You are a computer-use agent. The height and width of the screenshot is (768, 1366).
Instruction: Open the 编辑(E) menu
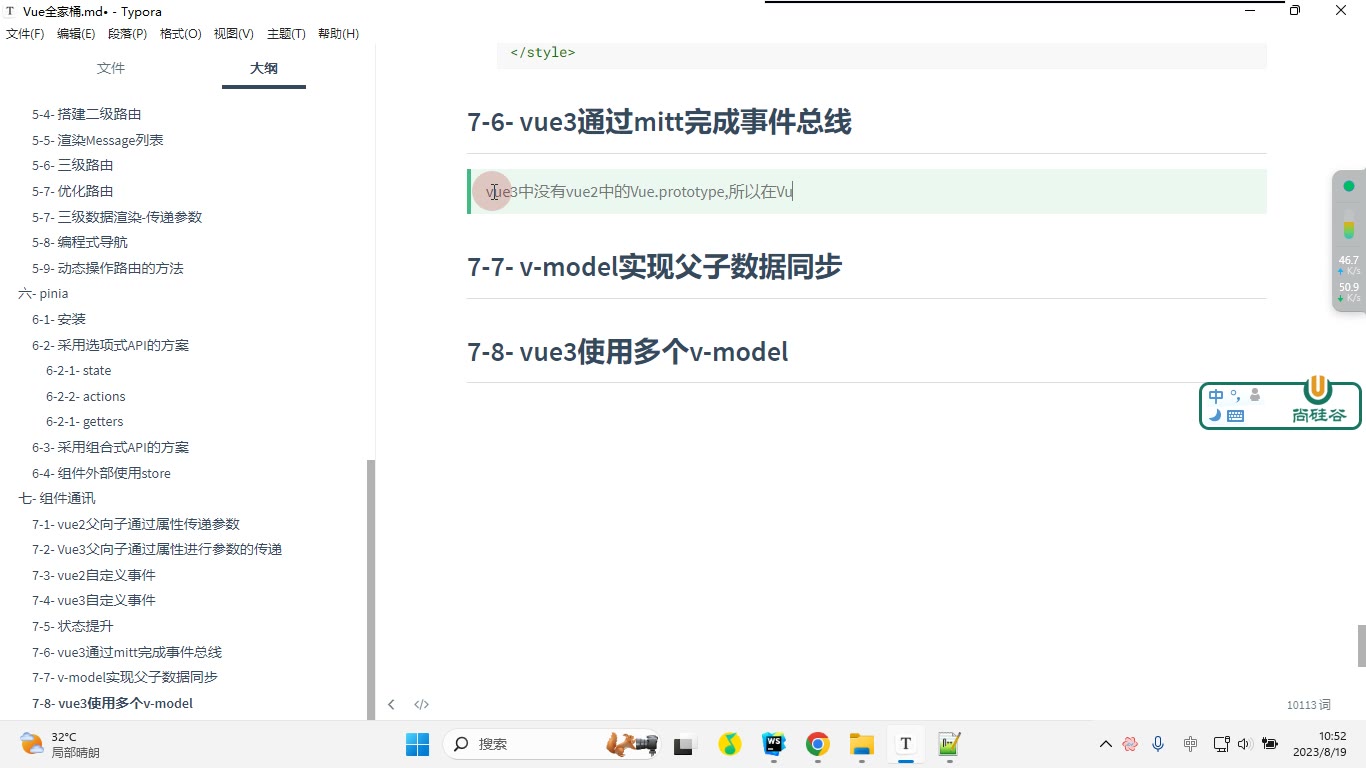tap(76, 34)
